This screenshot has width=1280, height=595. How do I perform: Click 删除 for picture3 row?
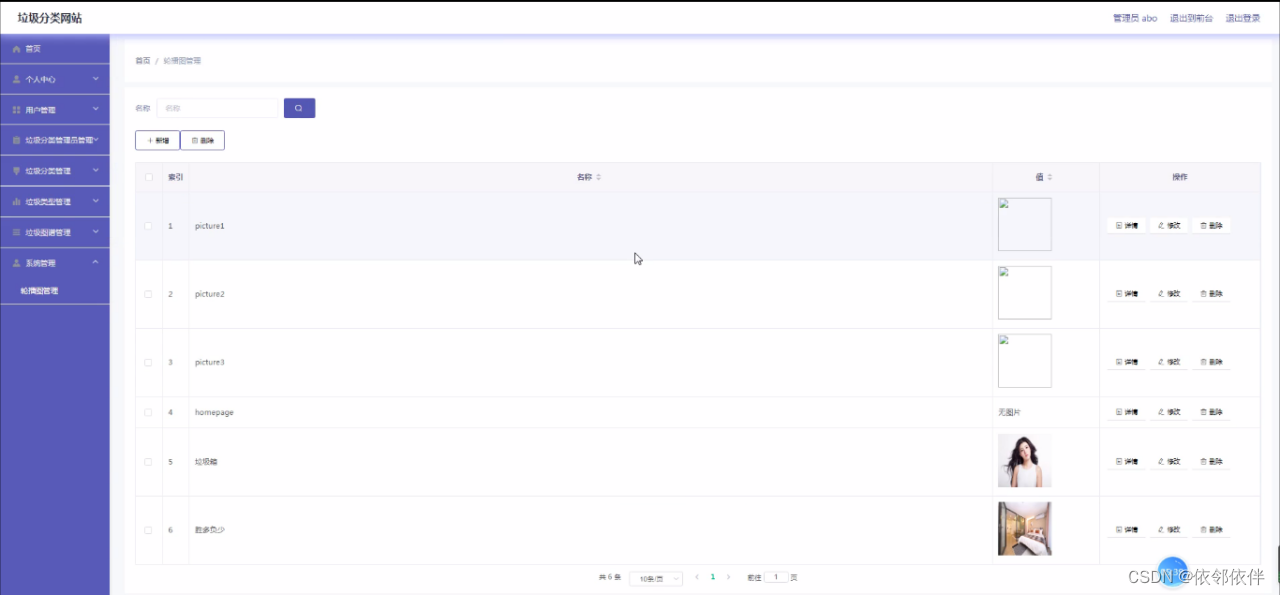(1211, 362)
